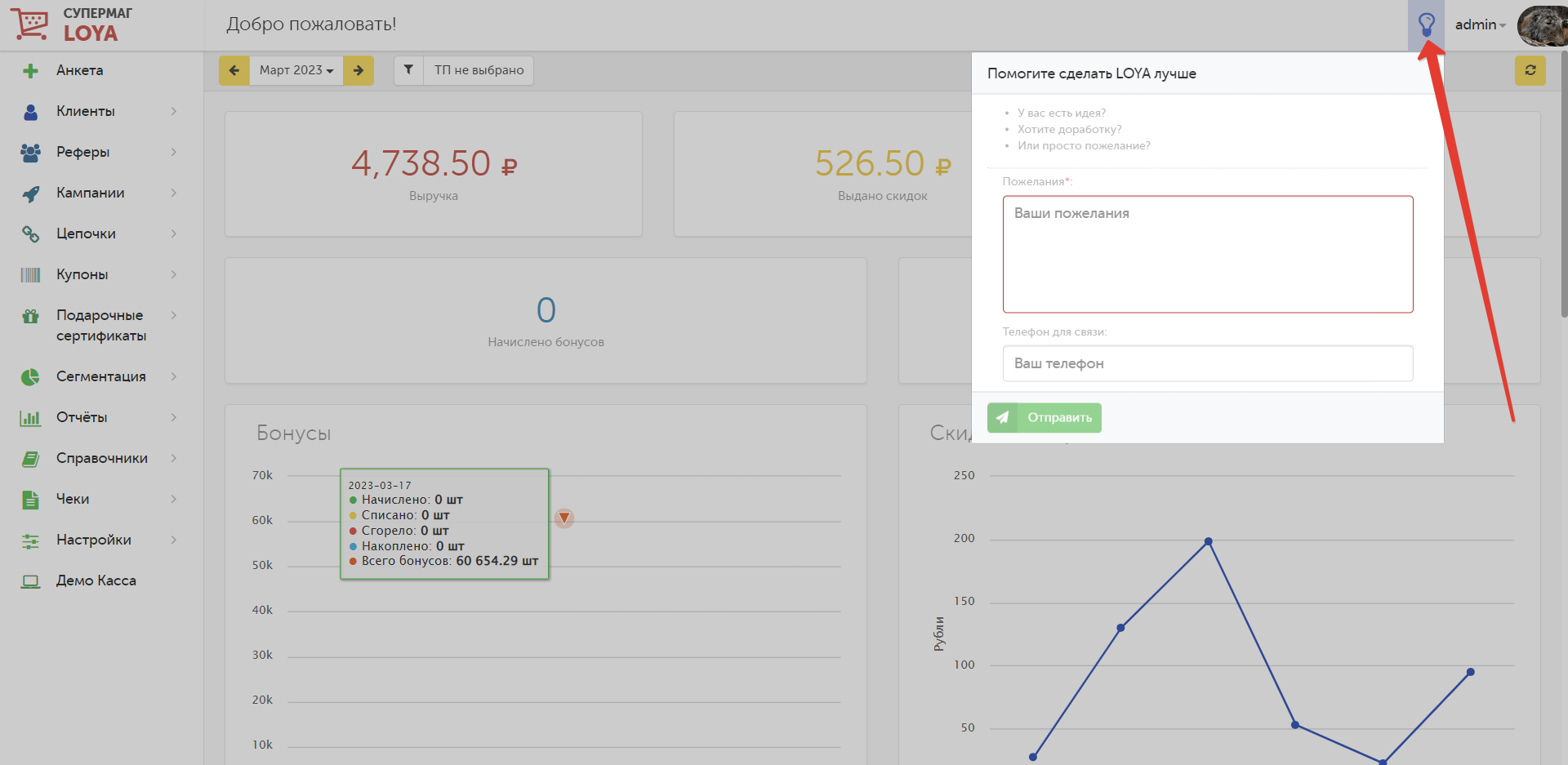1568x765 pixels.
Task: Click the peak point of discounts chart
Action: tap(1209, 541)
